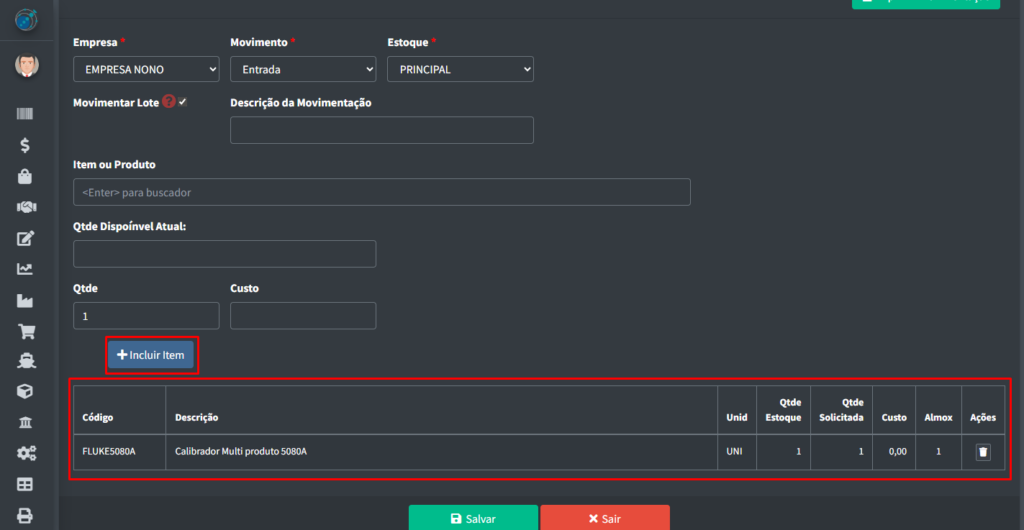The width and height of the screenshot is (1024, 530).
Task: Expand the Movimento dropdown showing Entrada
Action: (x=303, y=69)
